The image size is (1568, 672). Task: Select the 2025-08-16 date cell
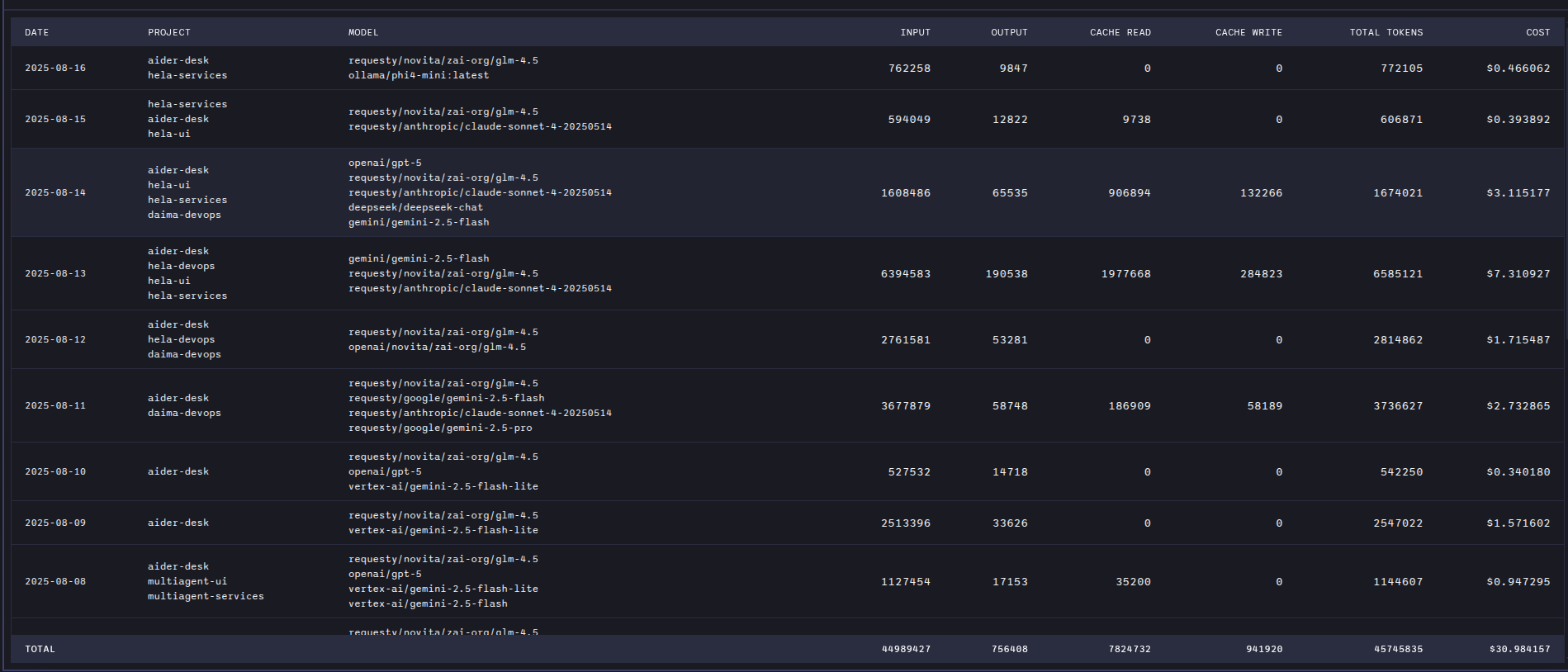[55, 68]
